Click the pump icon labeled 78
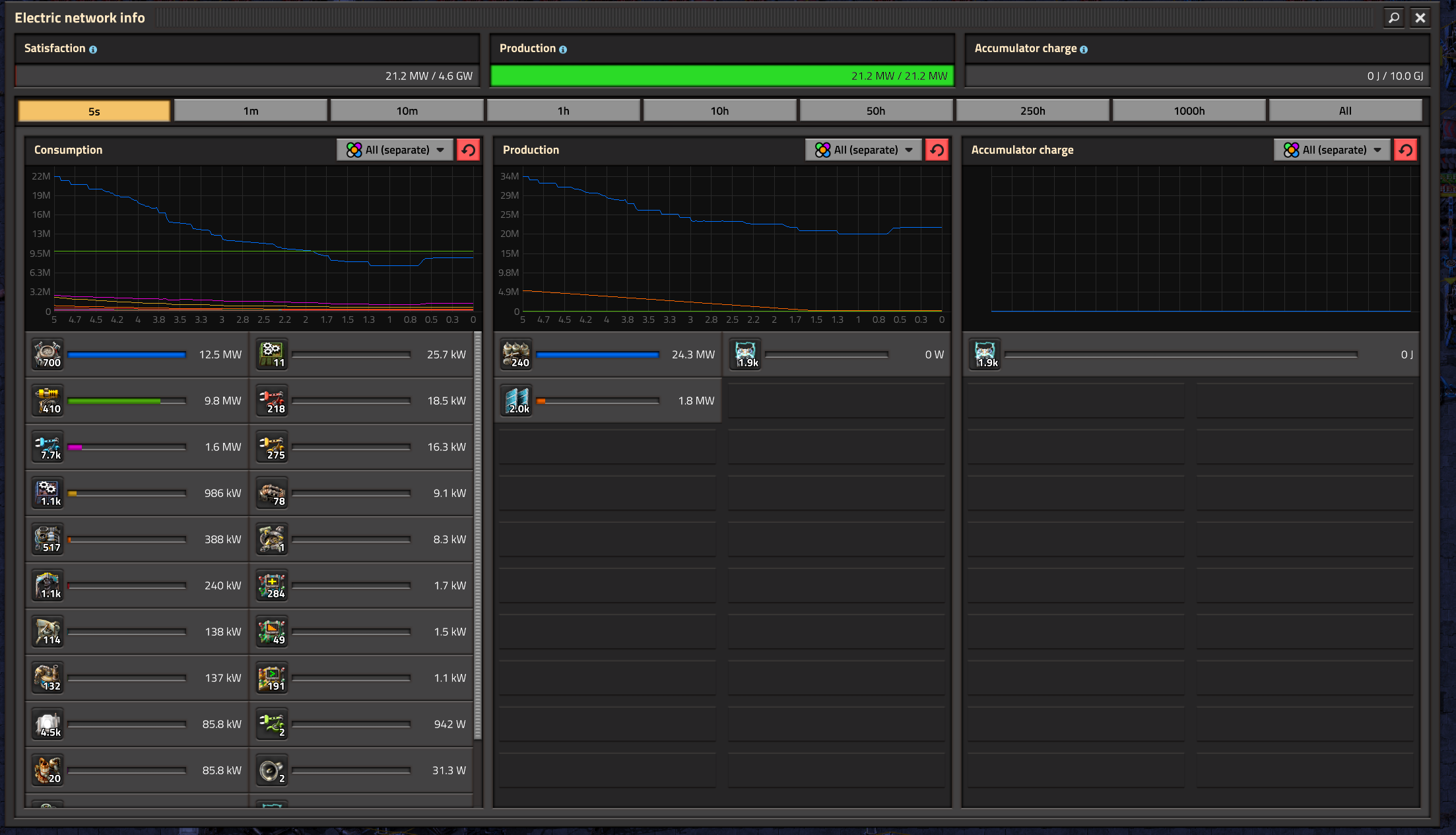 tap(272, 493)
